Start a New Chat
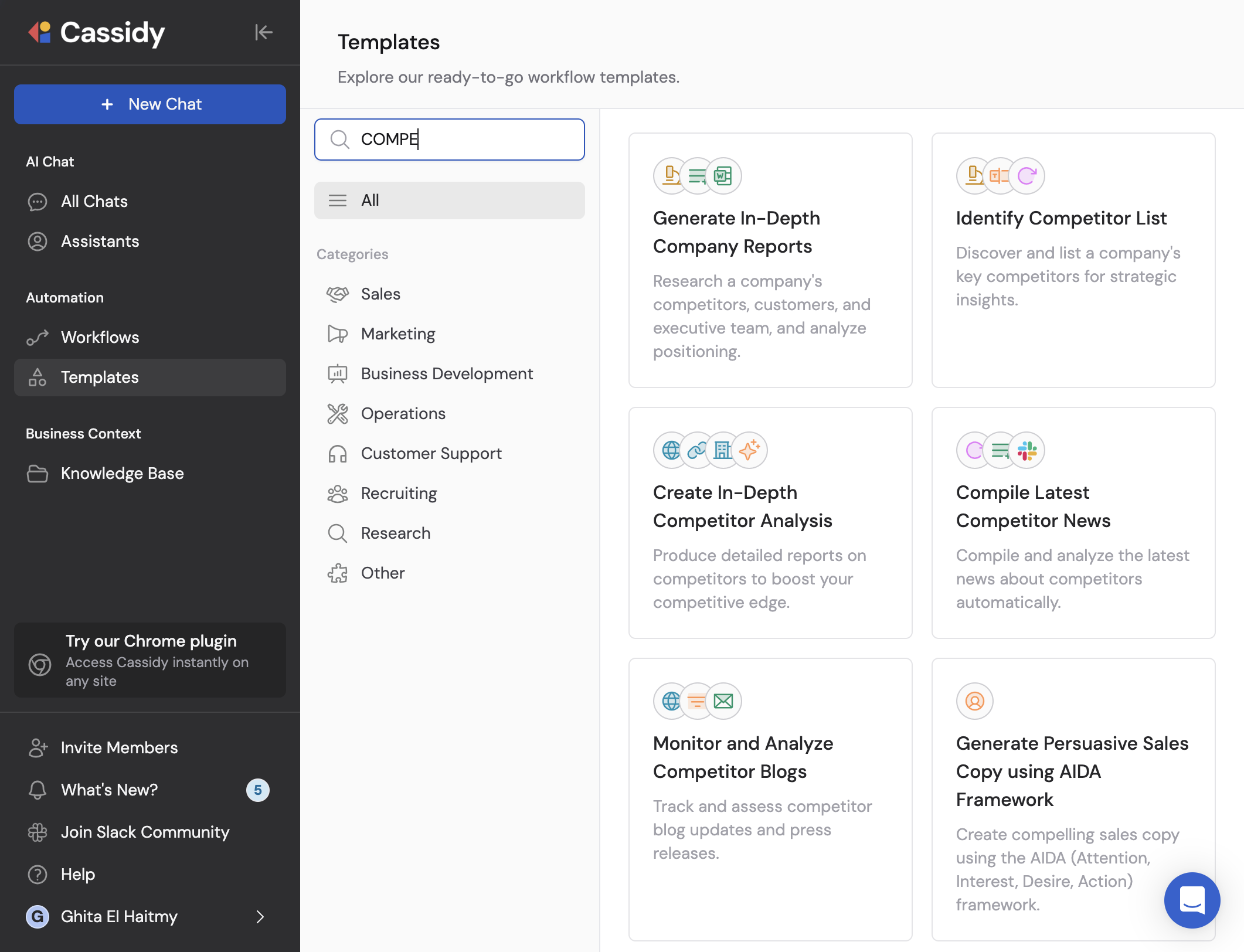This screenshot has height=952, width=1244. (x=150, y=104)
